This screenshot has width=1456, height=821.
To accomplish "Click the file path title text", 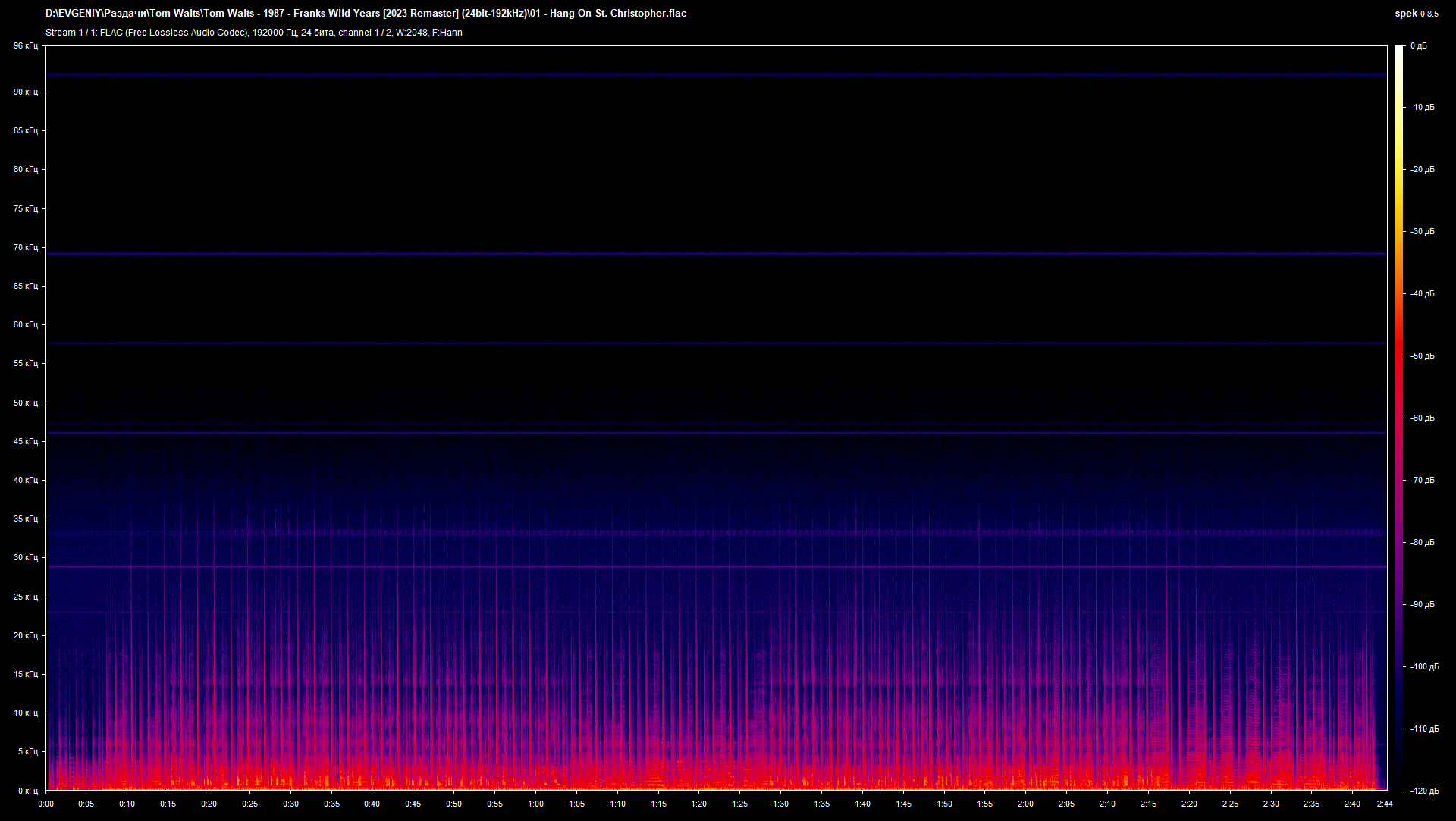I will [x=366, y=14].
